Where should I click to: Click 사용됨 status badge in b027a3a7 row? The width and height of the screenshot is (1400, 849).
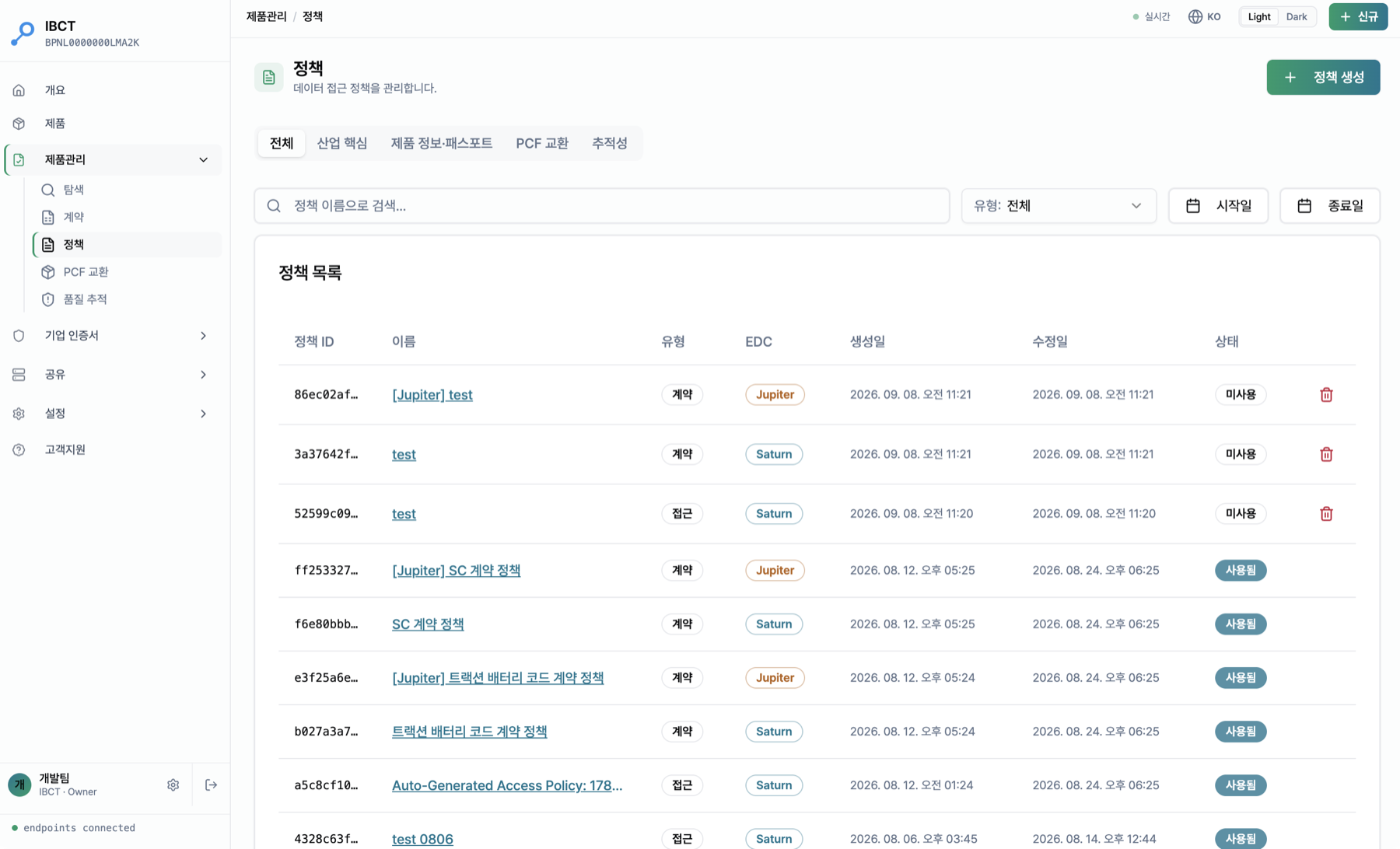[x=1241, y=732]
